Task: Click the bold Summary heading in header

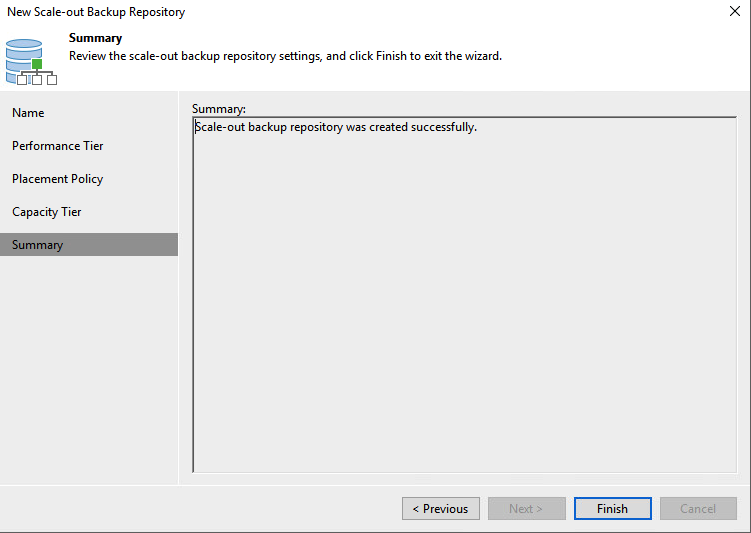Action: (x=95, y=38)
